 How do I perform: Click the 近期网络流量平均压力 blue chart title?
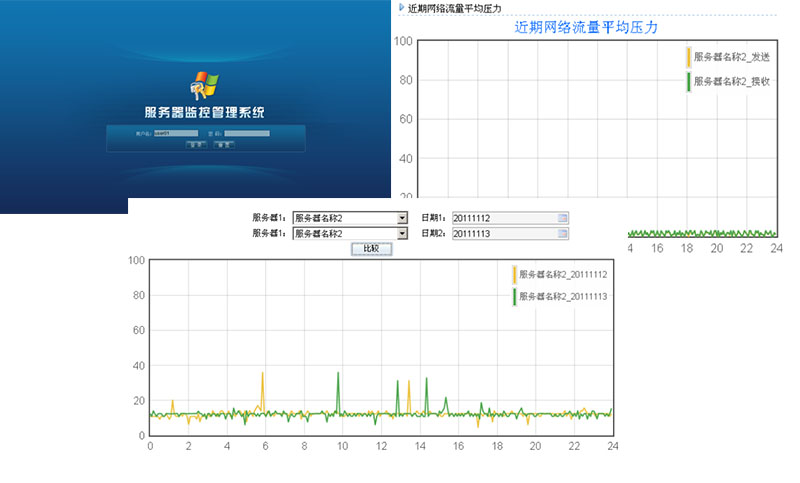pyautogui.click(x=586, y=27)
